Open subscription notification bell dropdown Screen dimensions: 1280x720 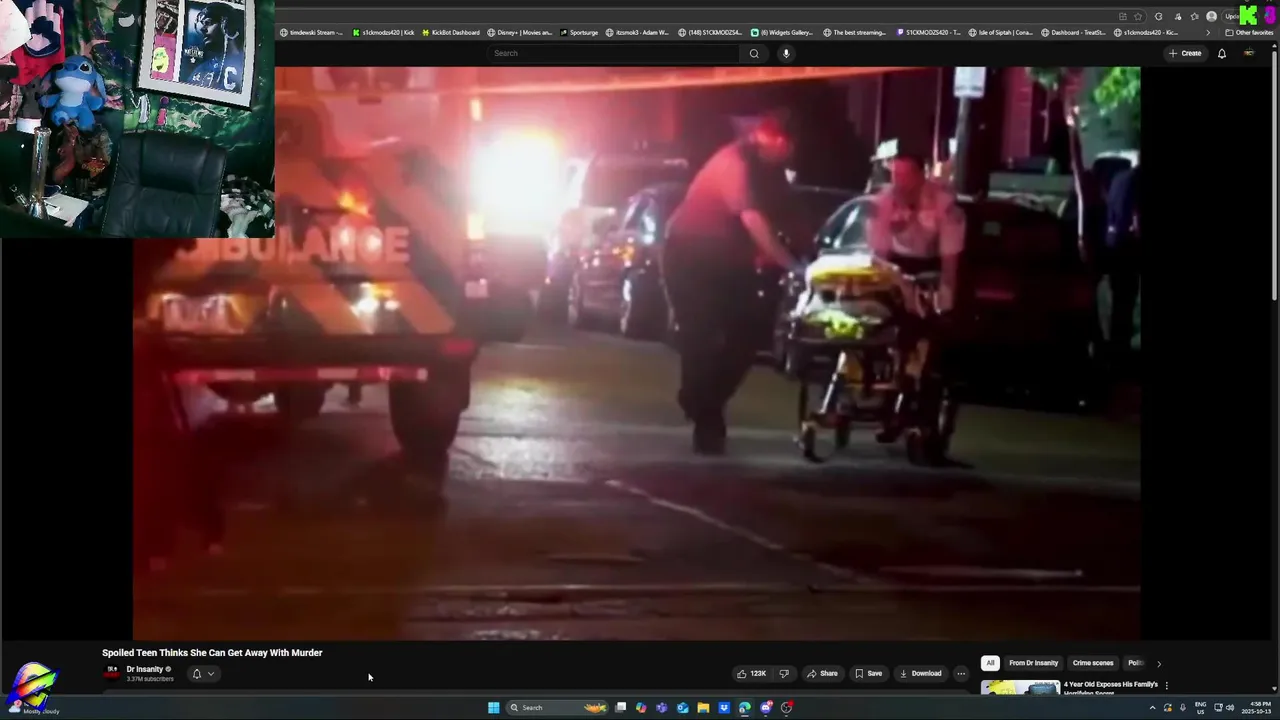[x=203, y=673]
